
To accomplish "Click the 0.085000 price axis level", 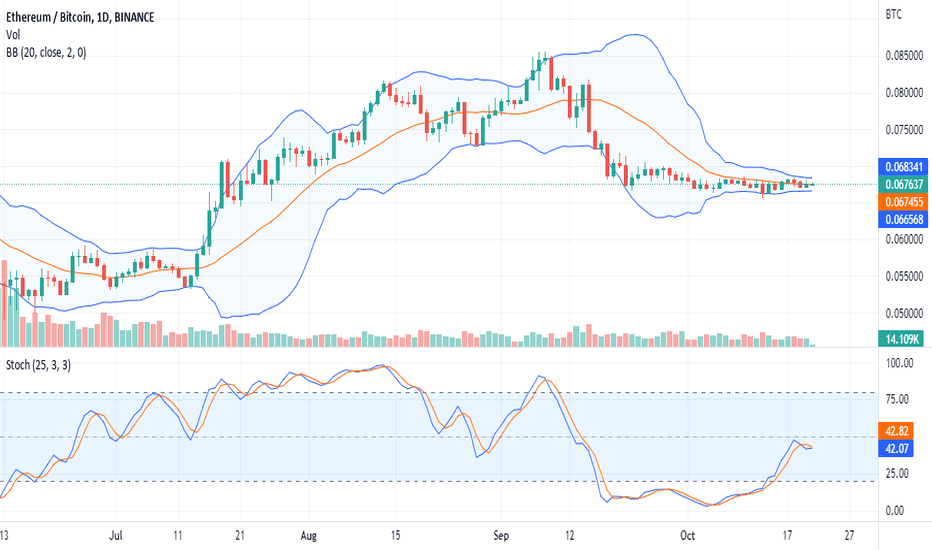I will 904,56.
